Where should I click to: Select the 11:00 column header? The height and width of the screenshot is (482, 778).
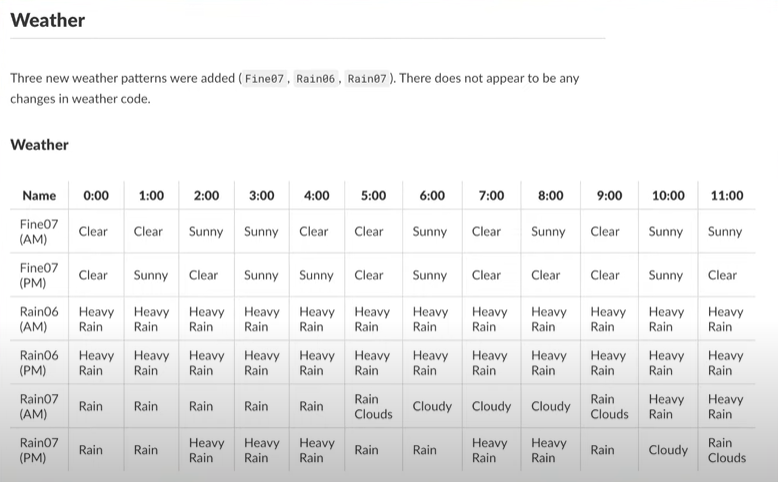pyautogui.click(x=725, y=196)
